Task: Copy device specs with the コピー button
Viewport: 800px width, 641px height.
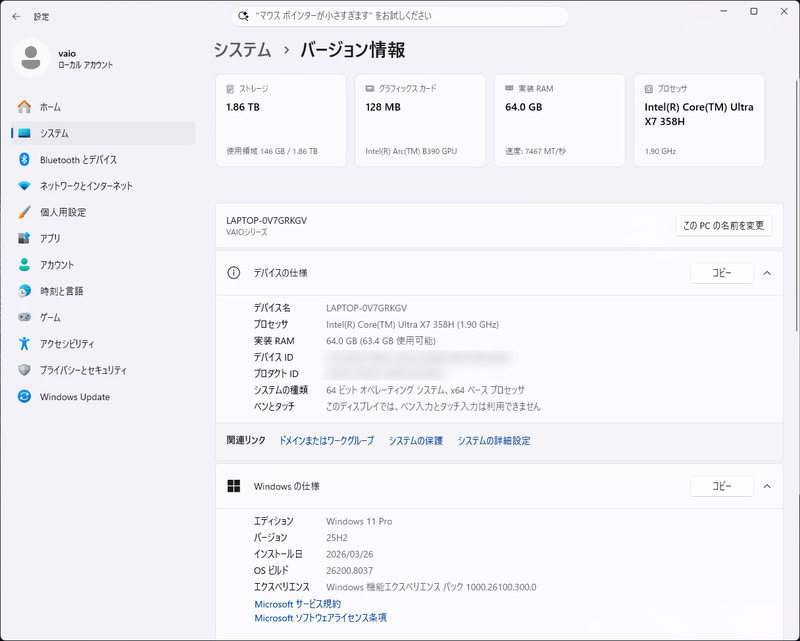Action: 722,273
